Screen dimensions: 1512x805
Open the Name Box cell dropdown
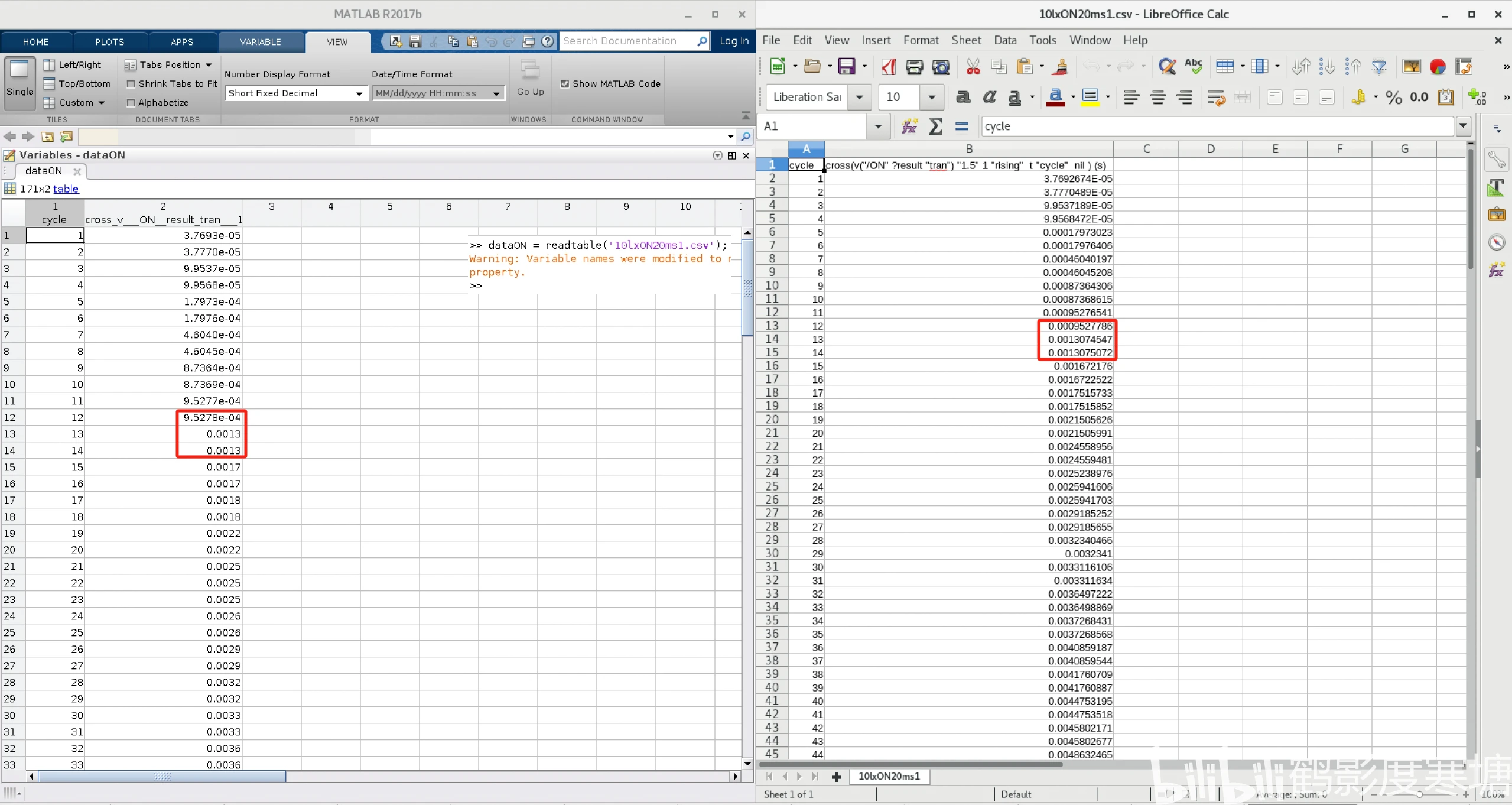pyautogui.click(x=878, y=126)
